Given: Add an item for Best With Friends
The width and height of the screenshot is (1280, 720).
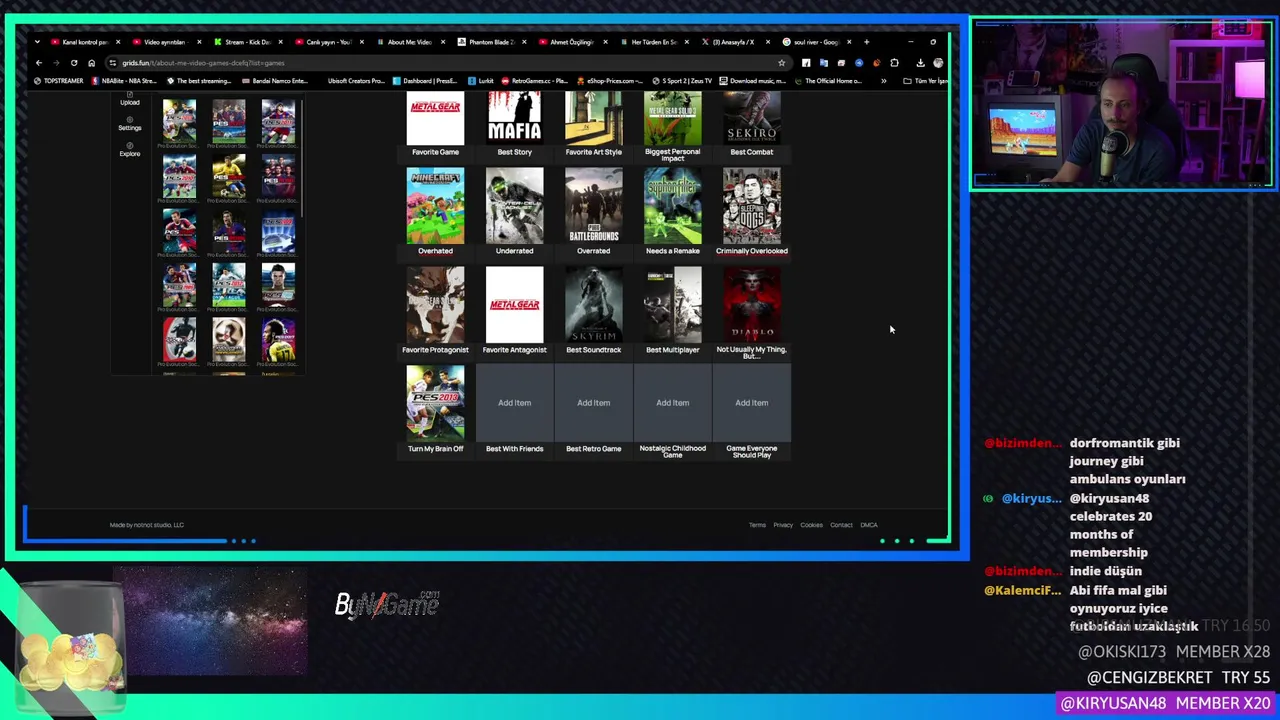Looking at the screenshot, I should (x=514, y=403).
